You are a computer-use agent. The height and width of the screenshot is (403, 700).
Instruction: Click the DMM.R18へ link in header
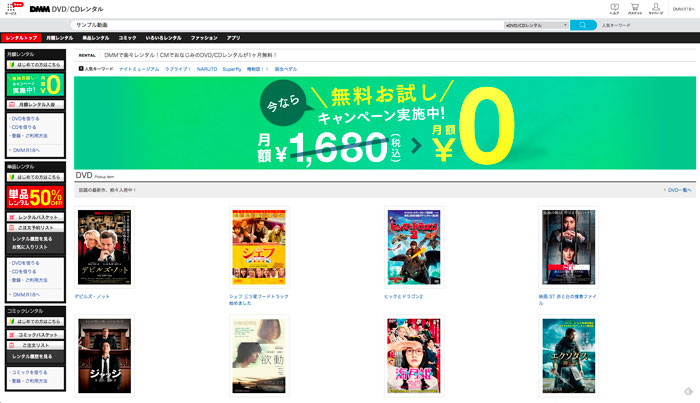point(683,9)
